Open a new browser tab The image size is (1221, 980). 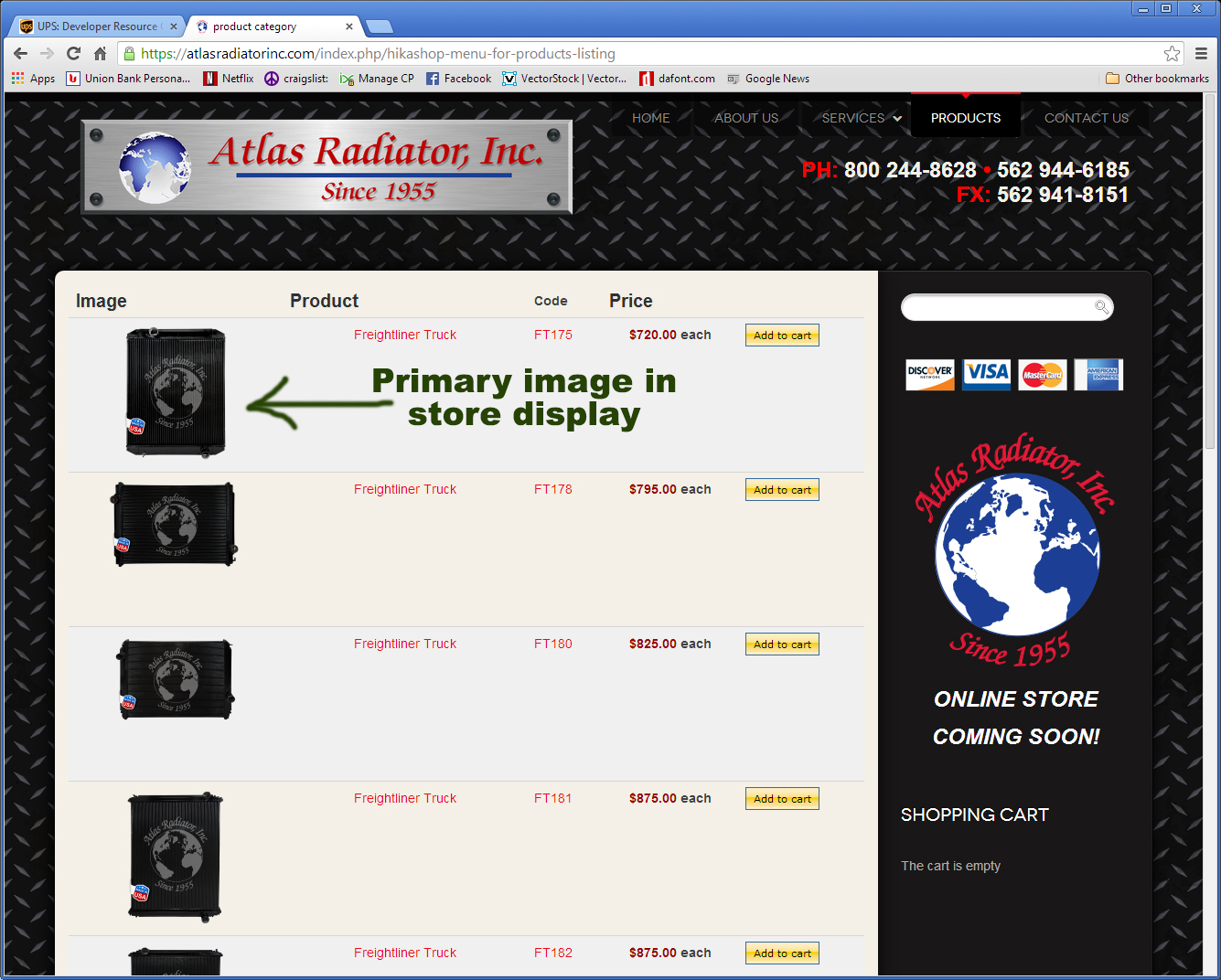pyautogui.click(x=379, y=27)
